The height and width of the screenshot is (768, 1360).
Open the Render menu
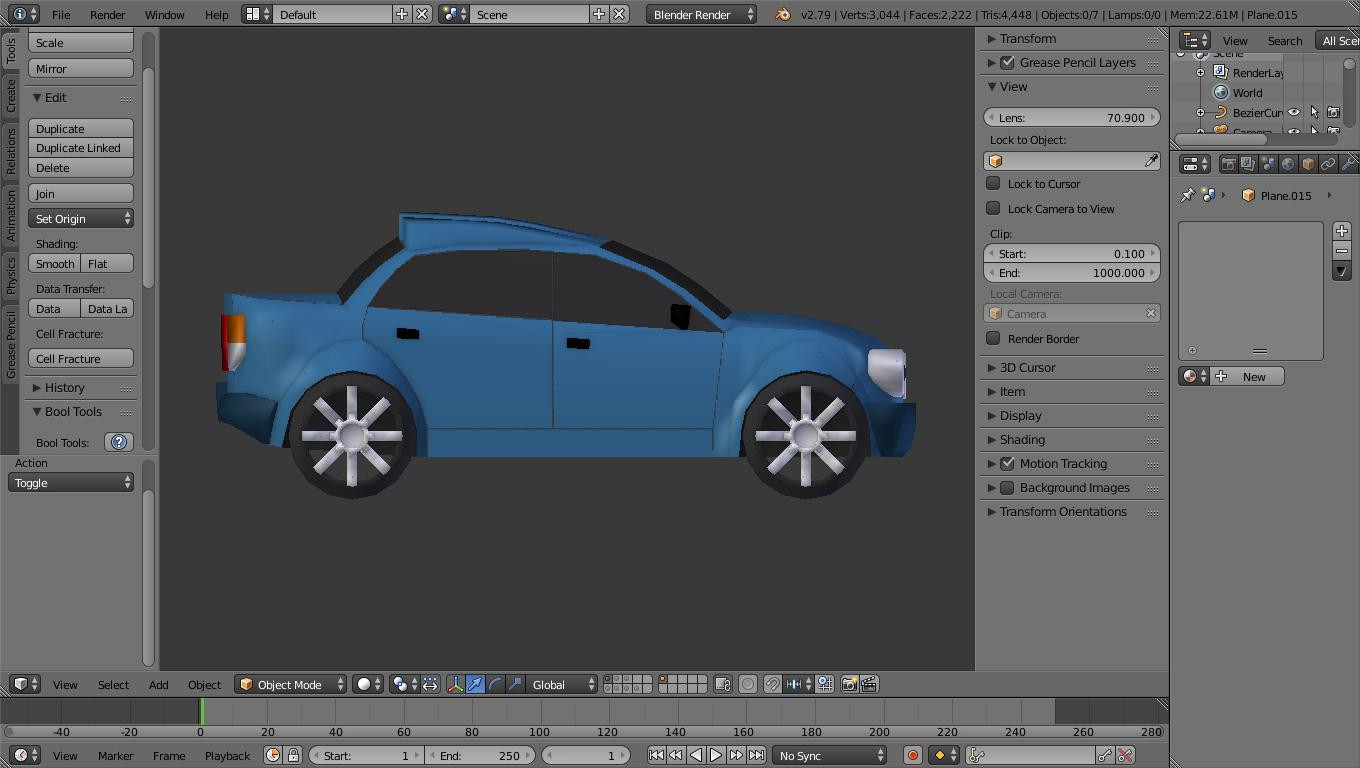pyautogui.click(x=107, y=14)
